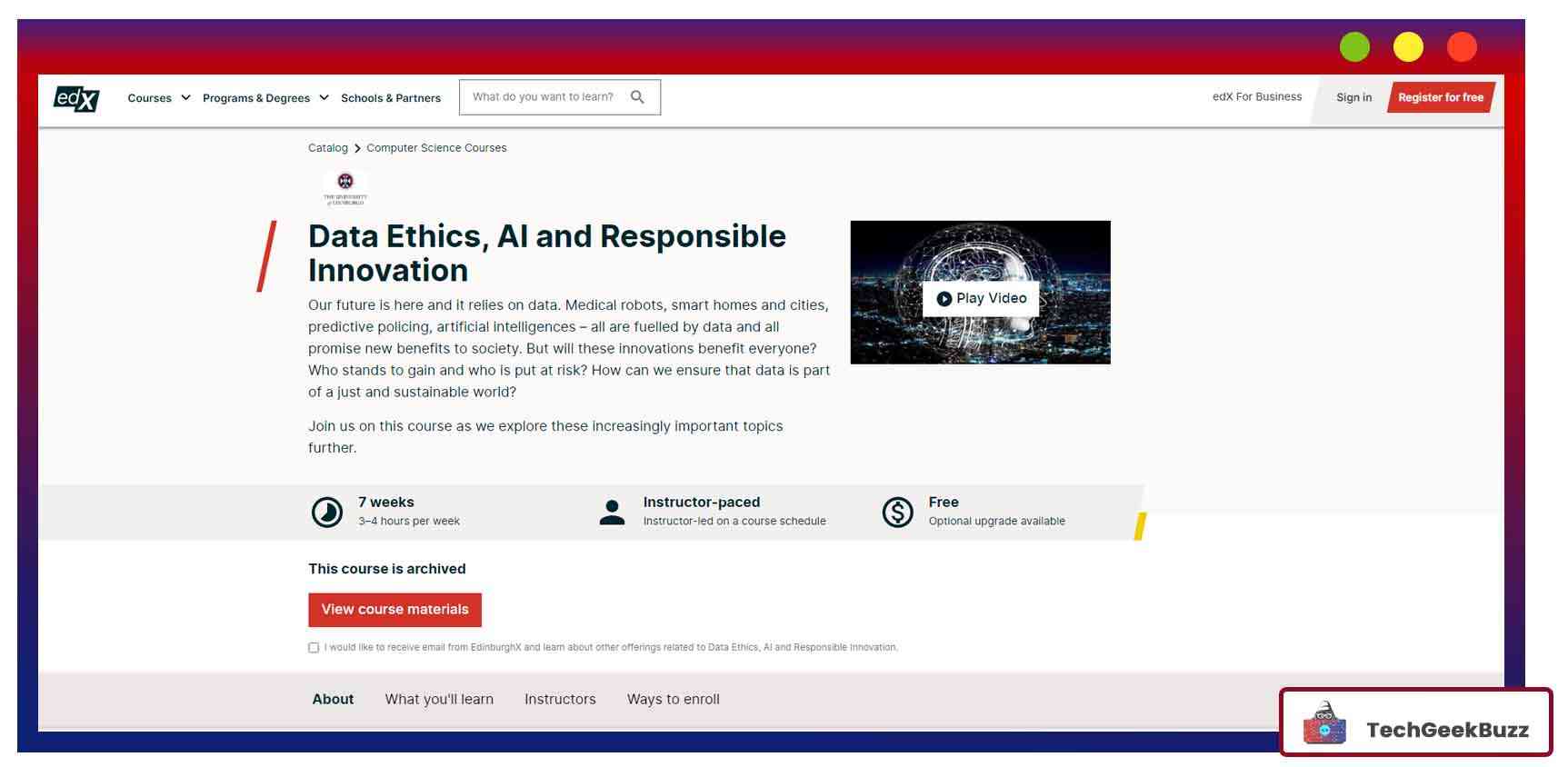Click the TechGeekBuzz hacker logo icon

[1324, 724]
